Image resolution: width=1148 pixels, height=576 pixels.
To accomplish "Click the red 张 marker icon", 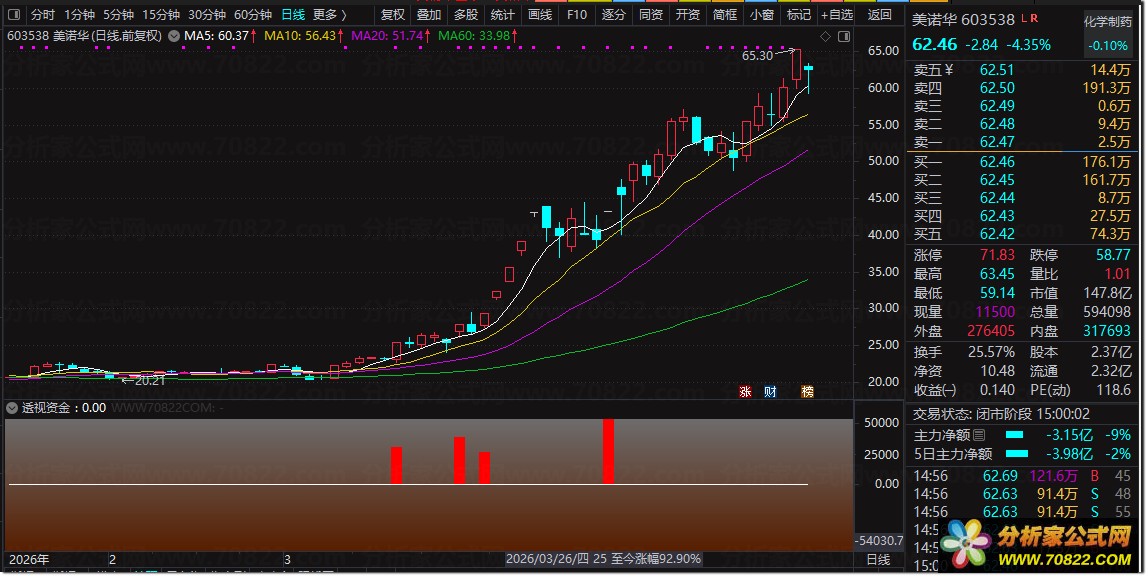I will (x=745, y=392).
